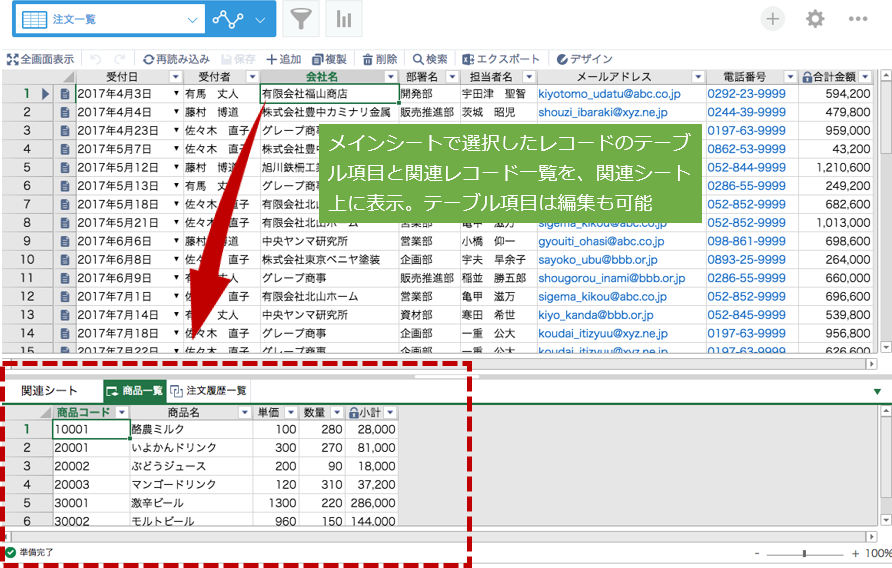Click the filter funnel icon
The width and height of the screenshot is (892, 568).
coord(298,20)
